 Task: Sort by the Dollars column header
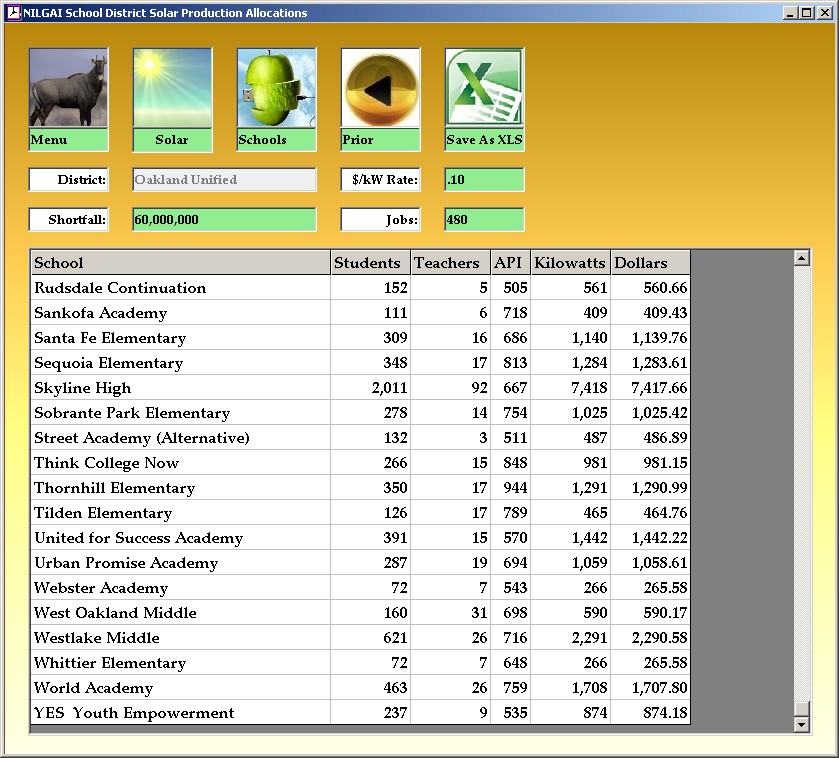pos(651,263)
